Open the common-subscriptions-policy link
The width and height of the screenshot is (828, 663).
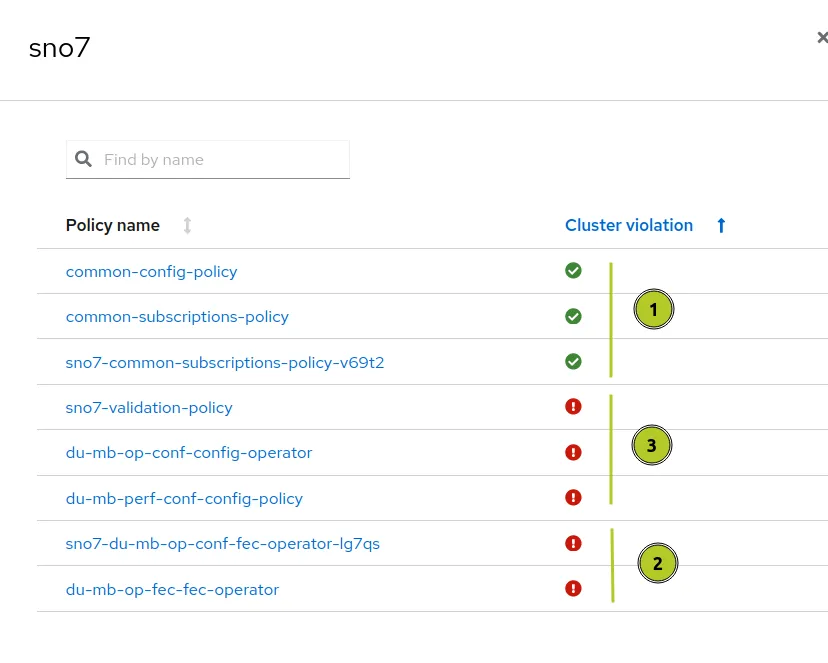177,317
